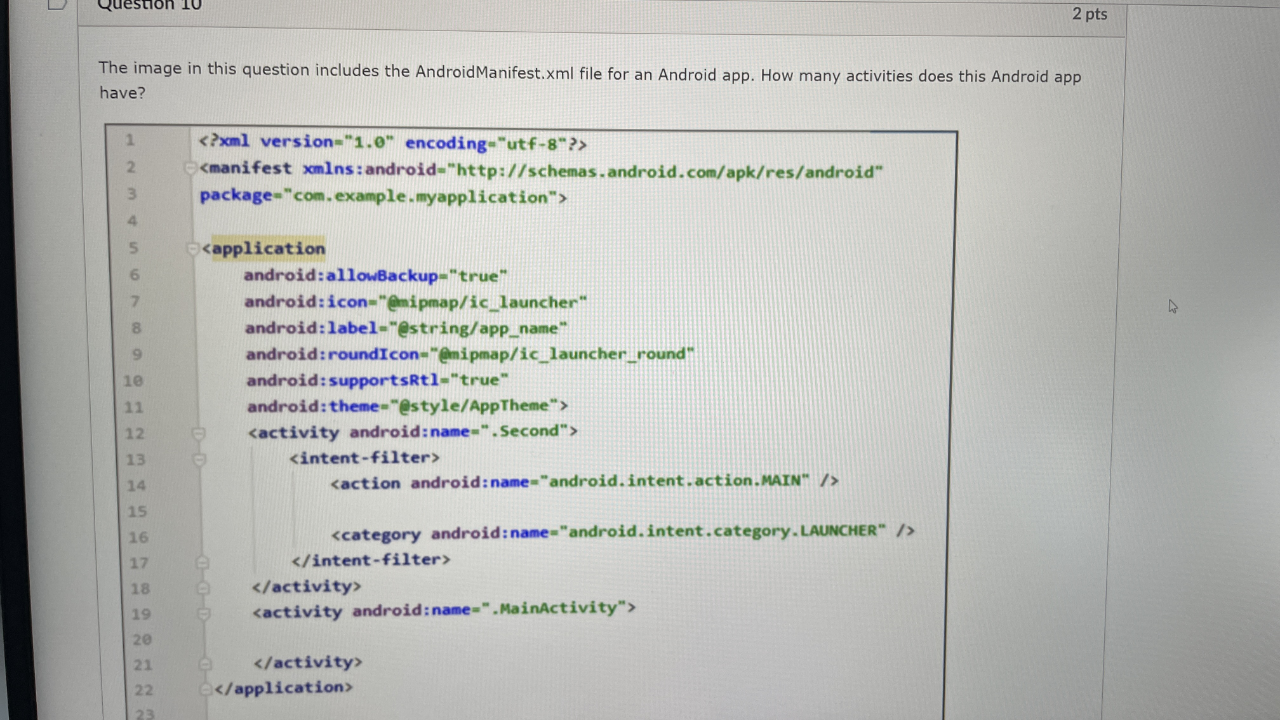The width and height of the screenshot is (1280, 720).
Task: Collapse the activity fold marker on line 12
Action: (x=199, y=432)
